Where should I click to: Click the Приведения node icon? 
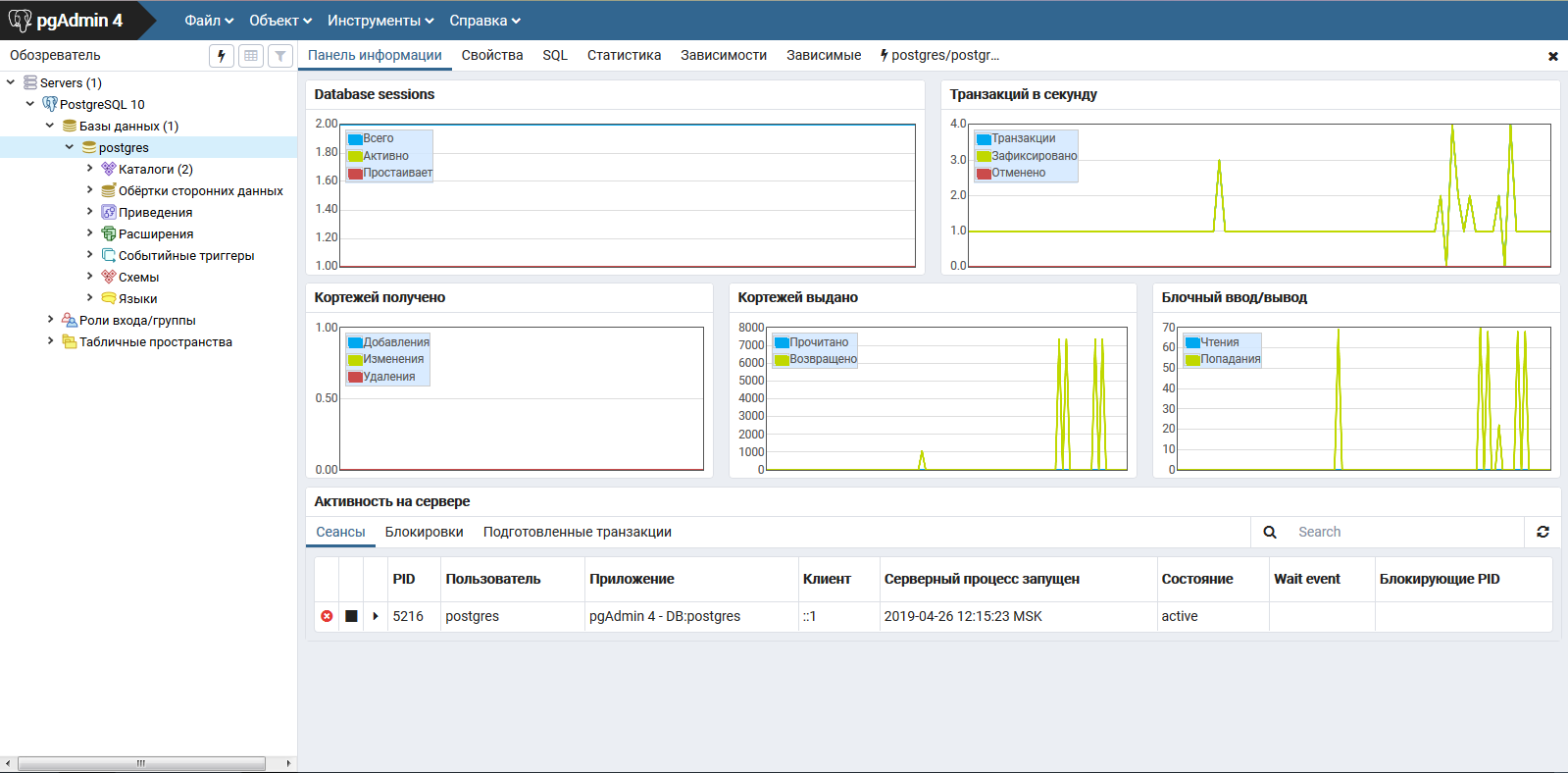click(x=109, y=212)
